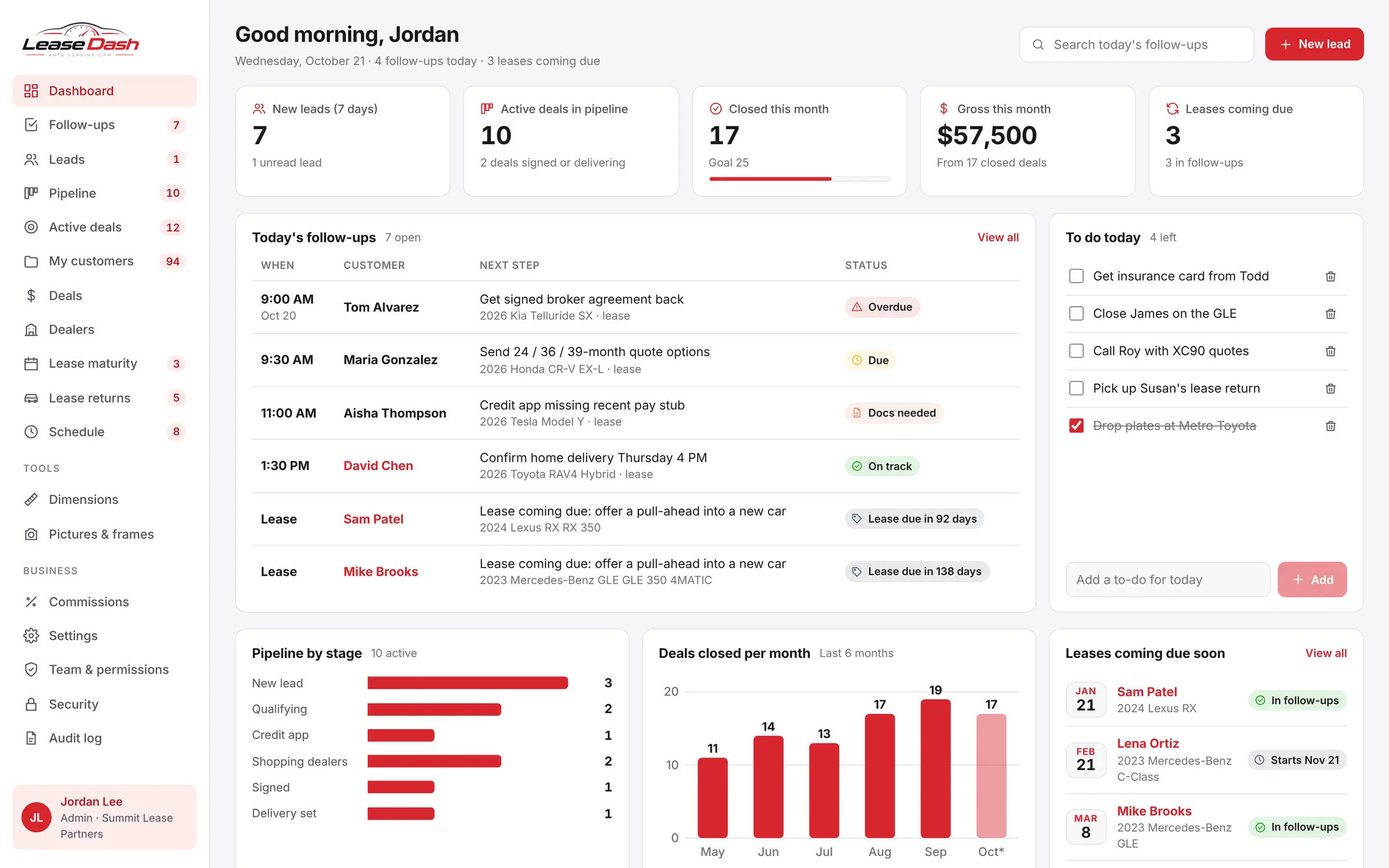Open Follow-ups in the sidebar
This screenshot has height=868, width=1389.
pos(104,125)
